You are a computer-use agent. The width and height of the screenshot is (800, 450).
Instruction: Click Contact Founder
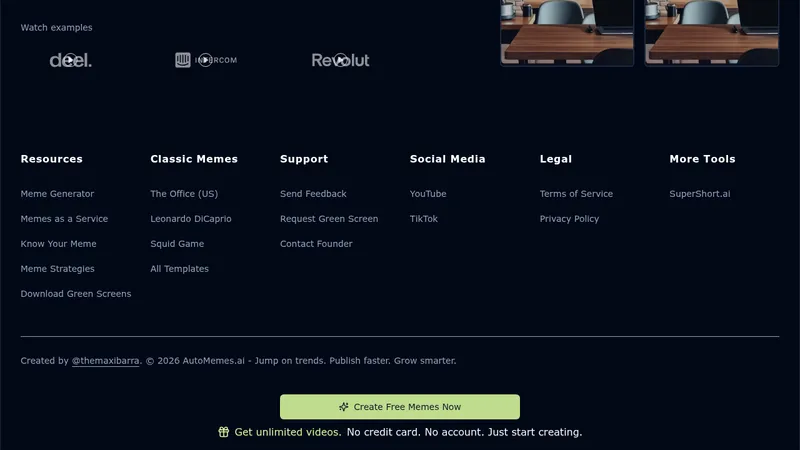316,244
